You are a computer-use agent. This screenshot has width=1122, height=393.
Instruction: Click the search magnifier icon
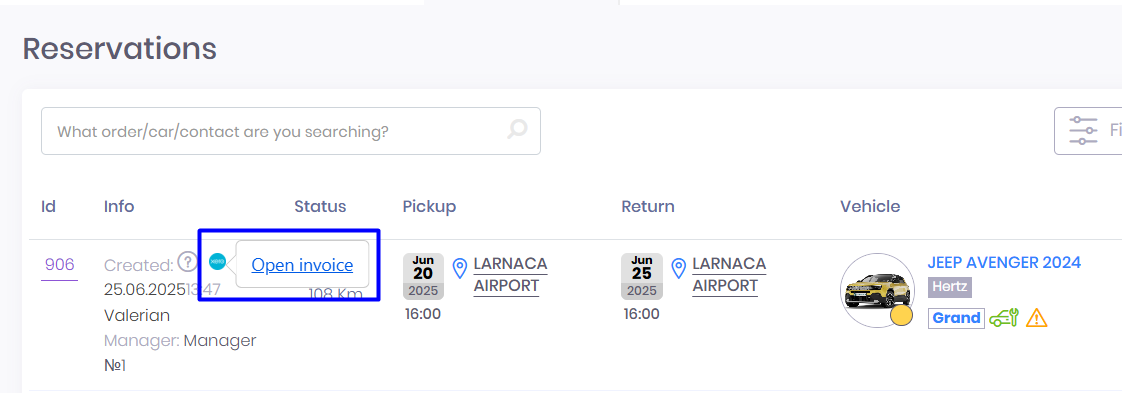pyautogui.click(x=517, y=130)
